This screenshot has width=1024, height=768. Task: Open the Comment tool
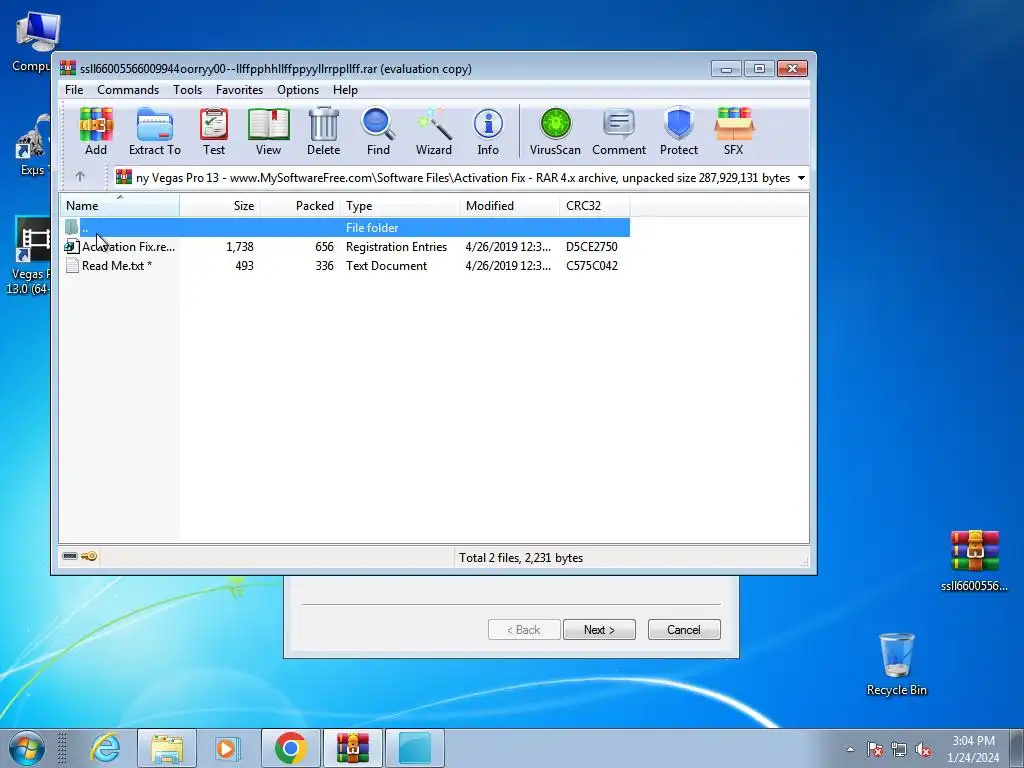(x=618, y=131)
